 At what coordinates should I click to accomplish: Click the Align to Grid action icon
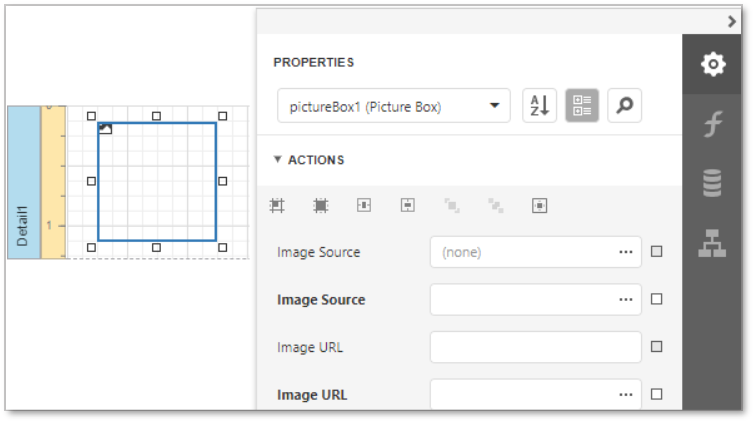point(277,205)
